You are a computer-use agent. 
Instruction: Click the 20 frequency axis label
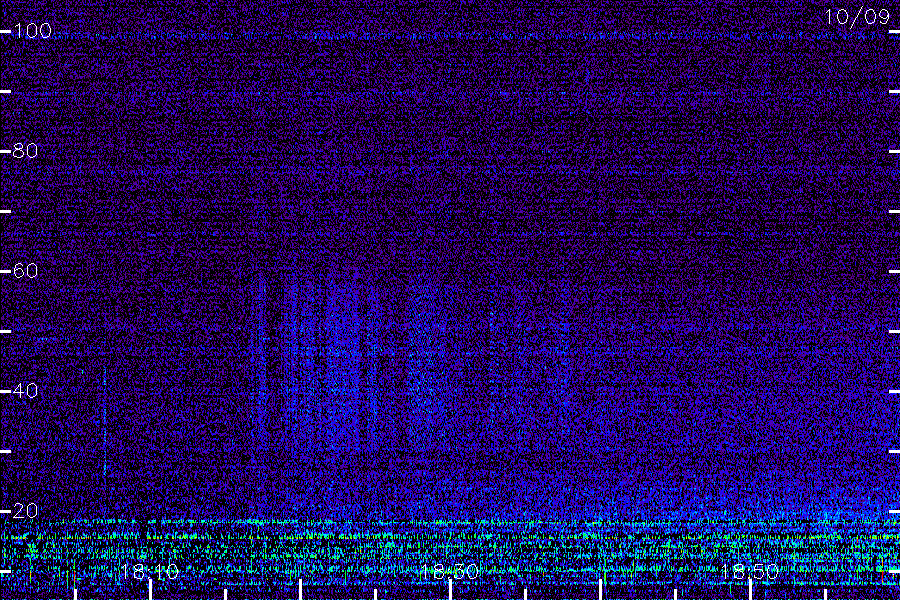coord(25,510)
